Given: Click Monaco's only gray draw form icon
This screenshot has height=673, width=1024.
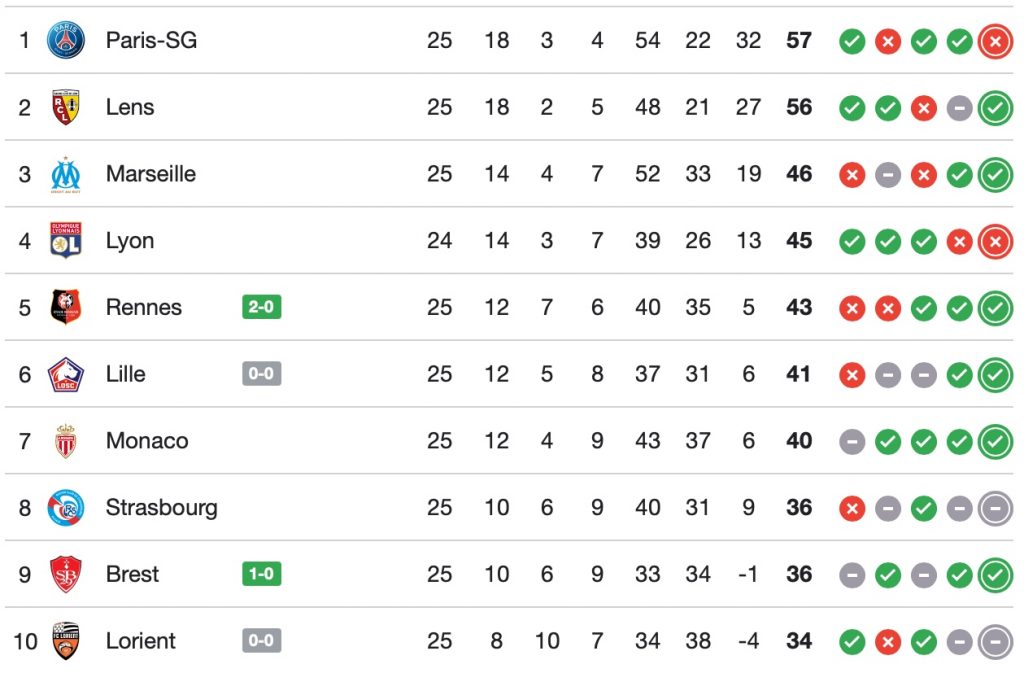Looking at the screenshot, I should pos(852,441).
